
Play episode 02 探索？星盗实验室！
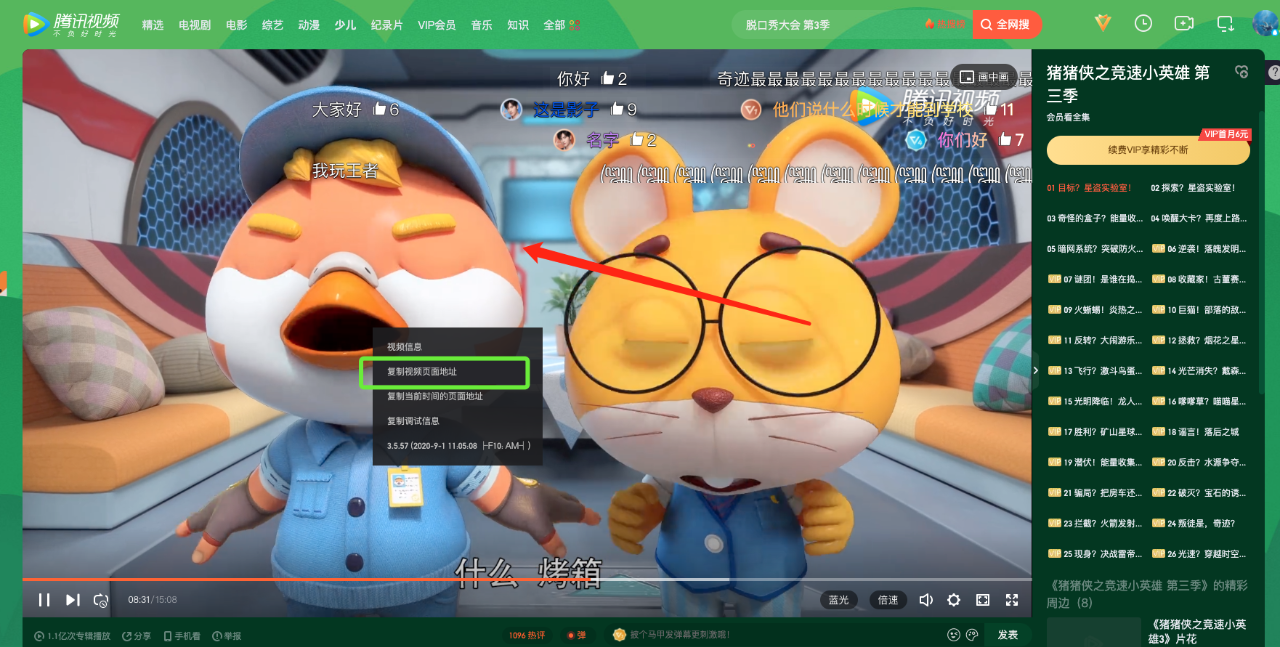click(1193, 188)
